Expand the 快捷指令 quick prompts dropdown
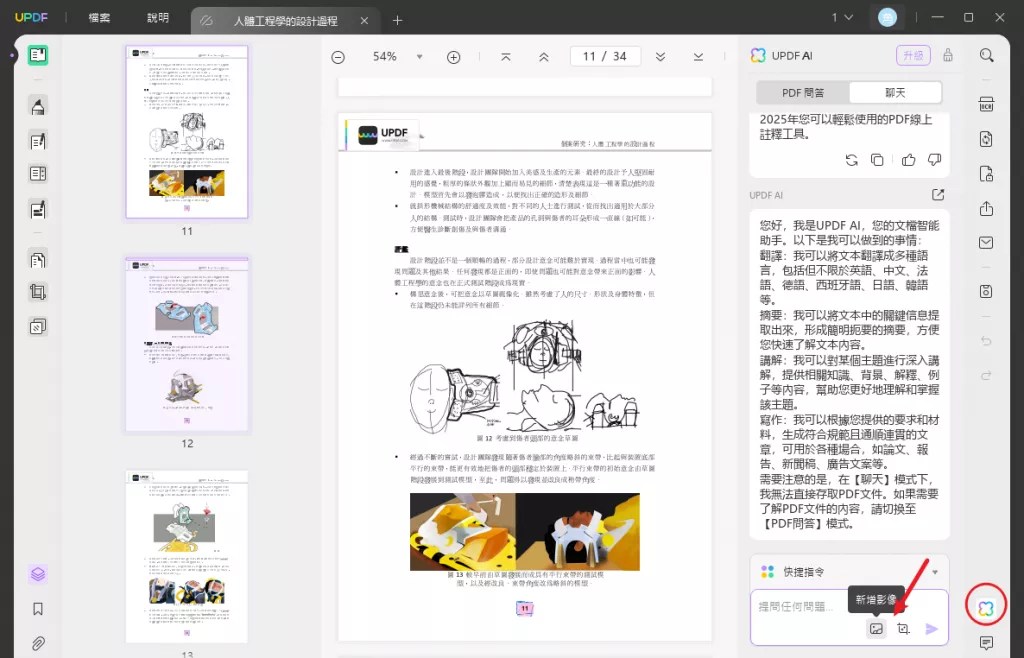 coord(935,572)
